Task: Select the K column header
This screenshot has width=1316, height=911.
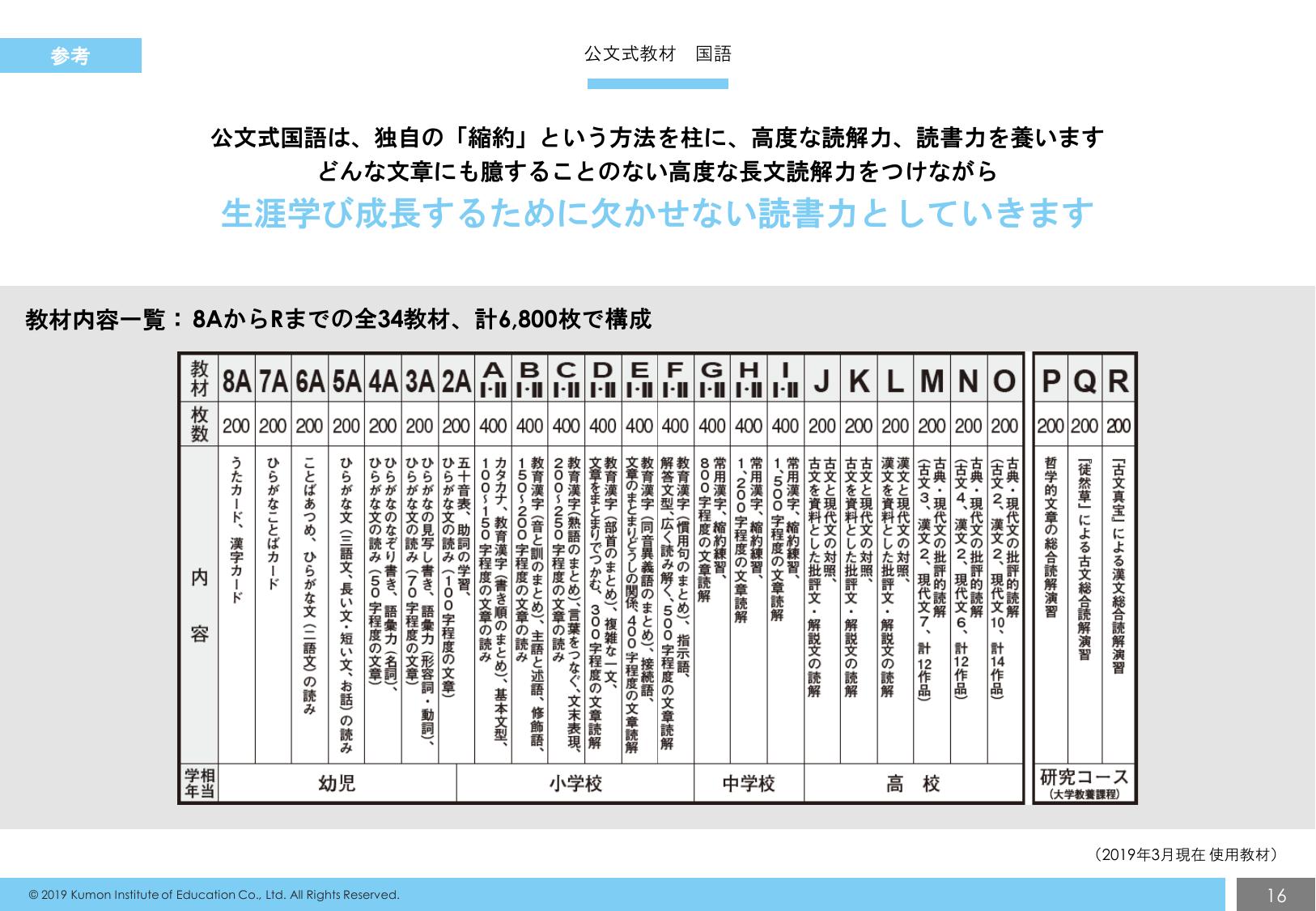Action: click(x=859, y=380)
